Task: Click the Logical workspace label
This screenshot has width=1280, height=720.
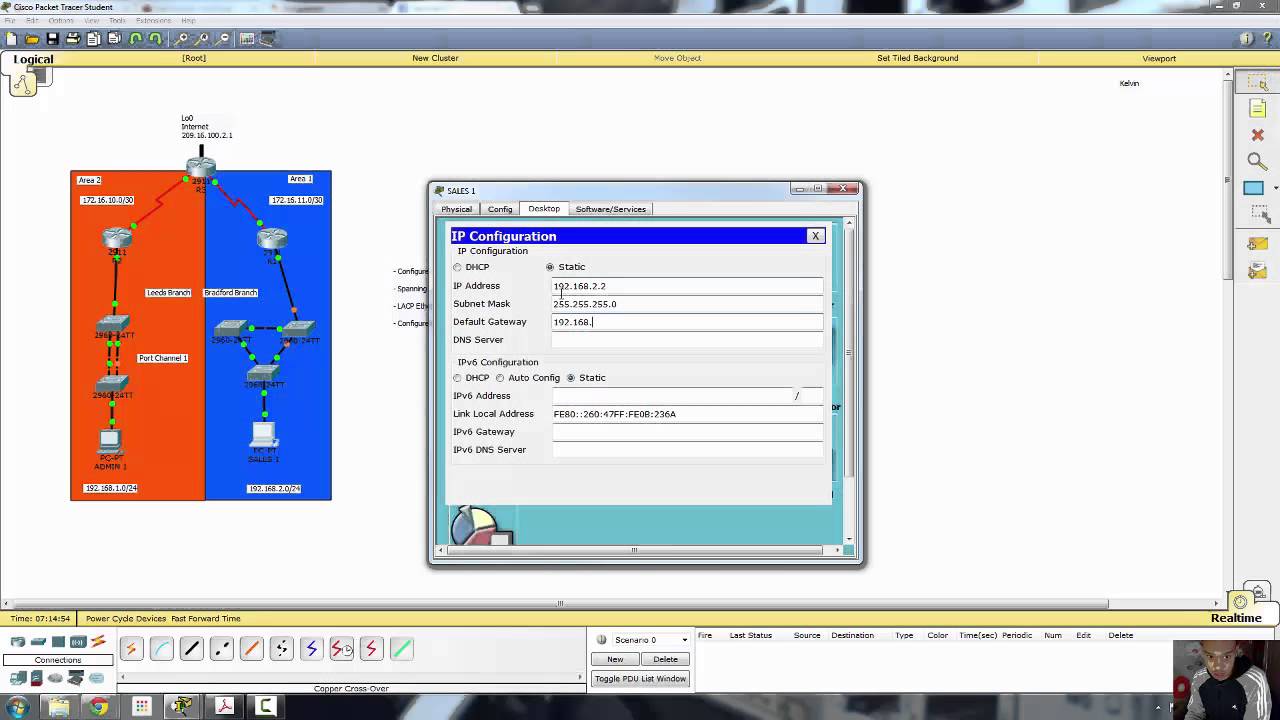Action: [x=33, y=59]
